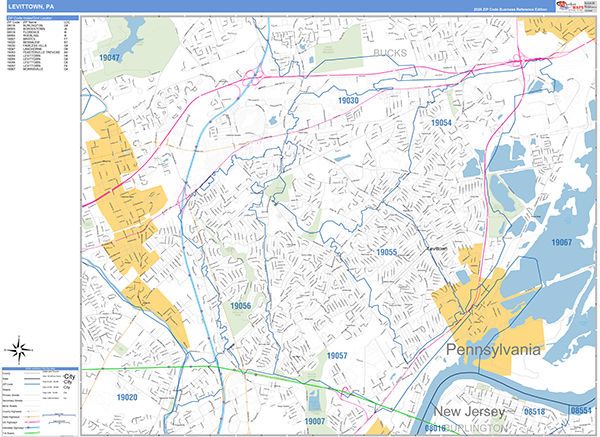
Task: Click the small Levittown place label
Action: 437,248
